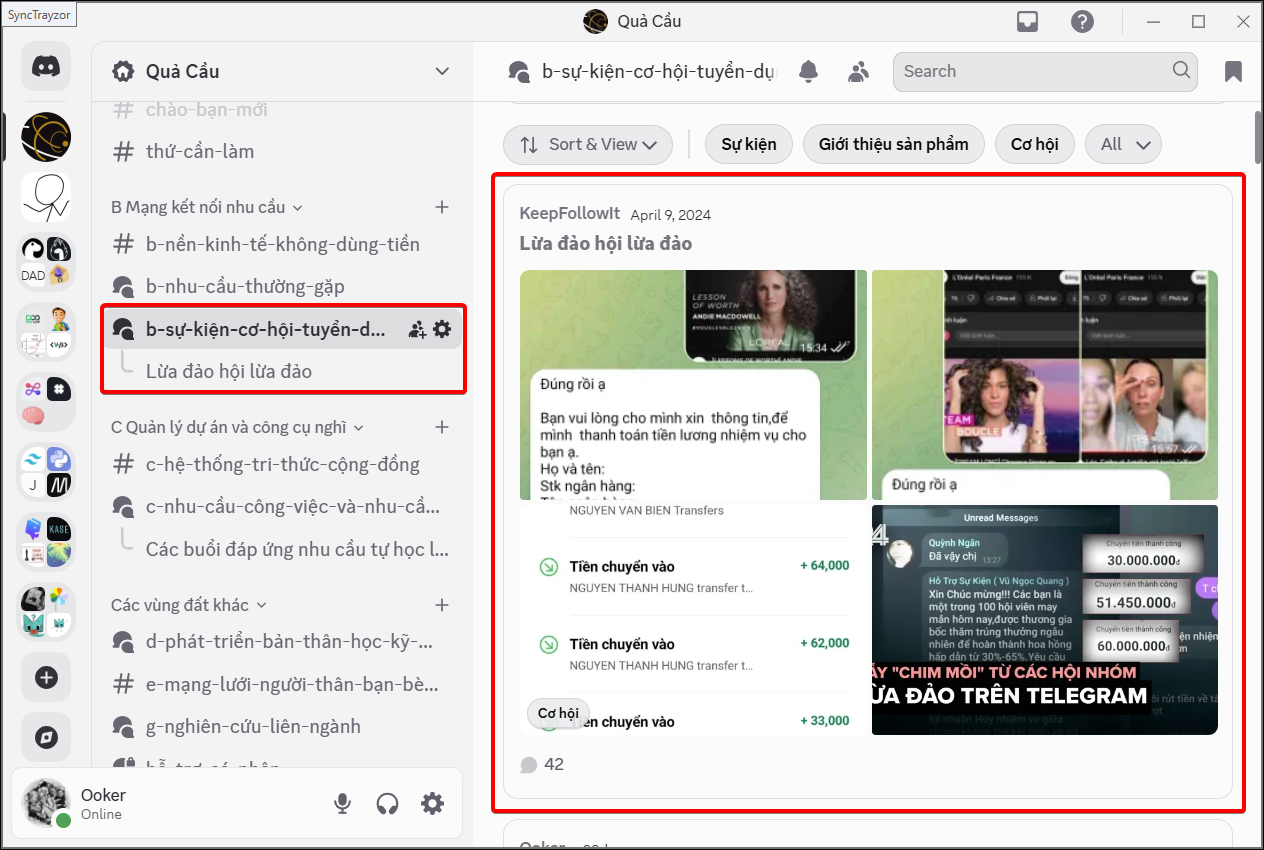The width and height of the screenshot is (1264, 850).
Task: Open the thứ-cần-làm channel
Action: pos(283,151)
